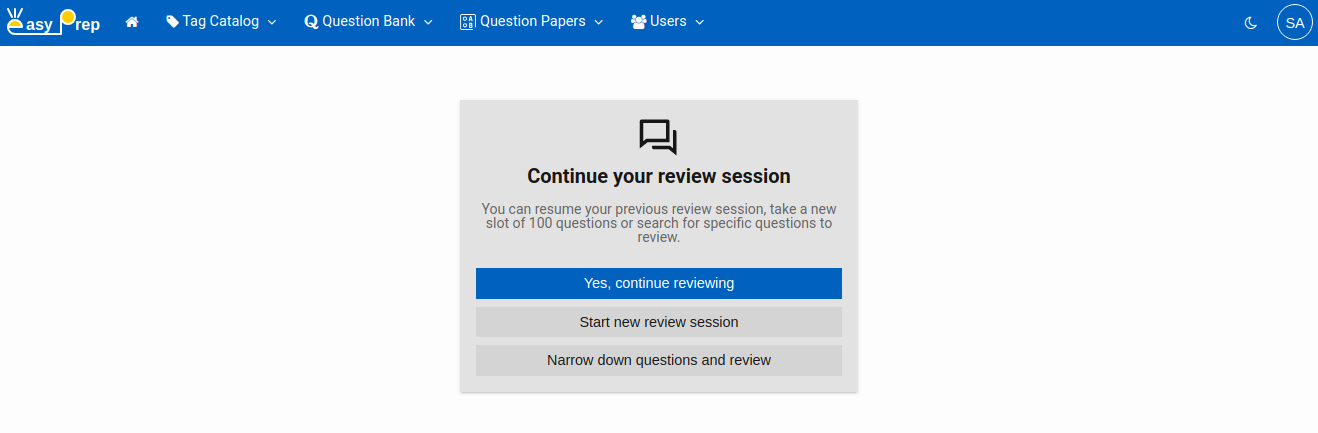
Task: Open the Question Bank menu
Action: click(x=368, y=22)
